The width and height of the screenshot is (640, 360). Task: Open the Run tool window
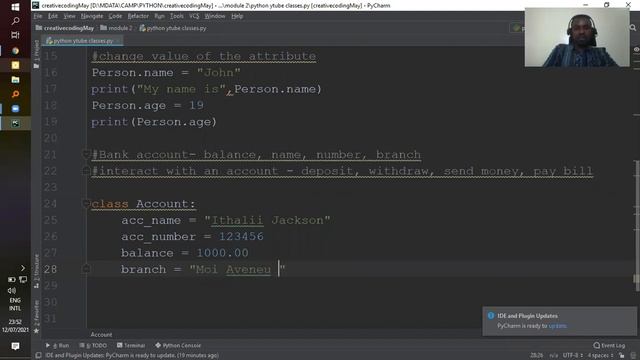coord(58,345)
